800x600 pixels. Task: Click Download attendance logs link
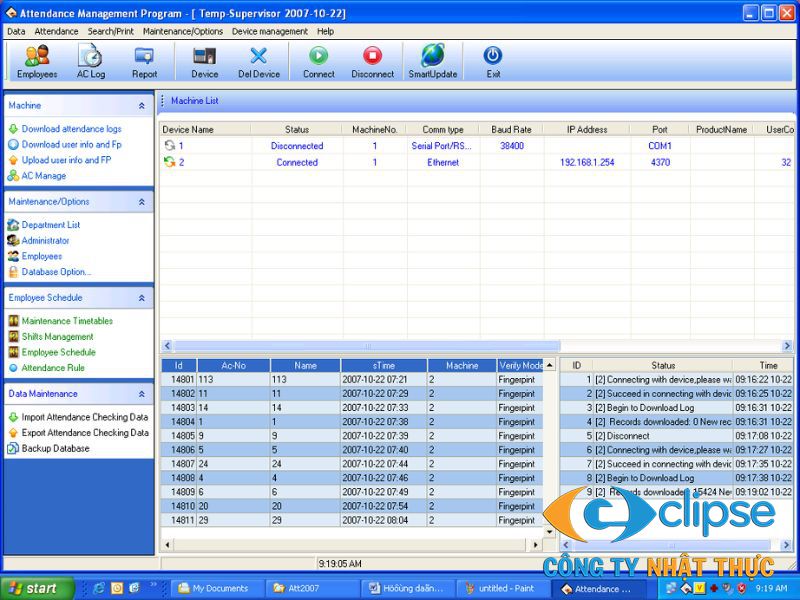pos(71,129)
